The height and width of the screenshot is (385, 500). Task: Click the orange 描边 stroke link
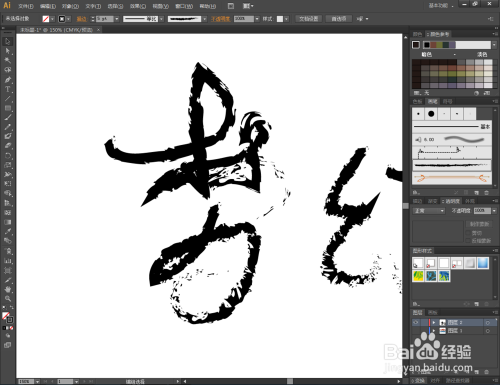tap(81, 19)
